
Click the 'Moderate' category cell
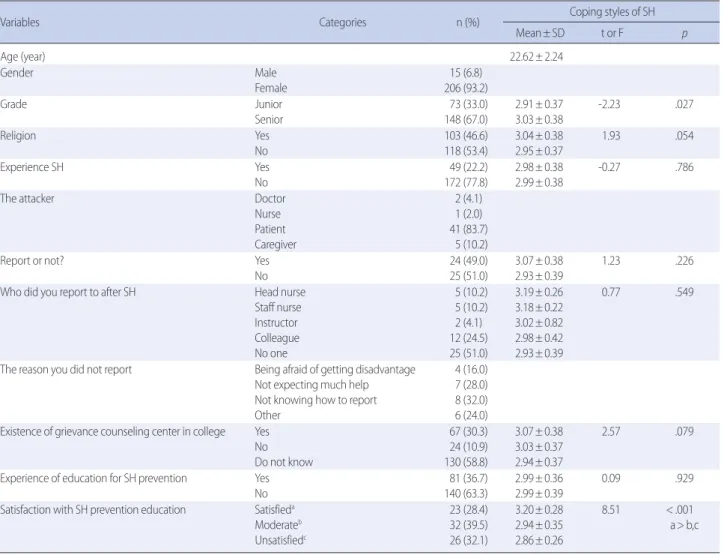click(278, 525)
